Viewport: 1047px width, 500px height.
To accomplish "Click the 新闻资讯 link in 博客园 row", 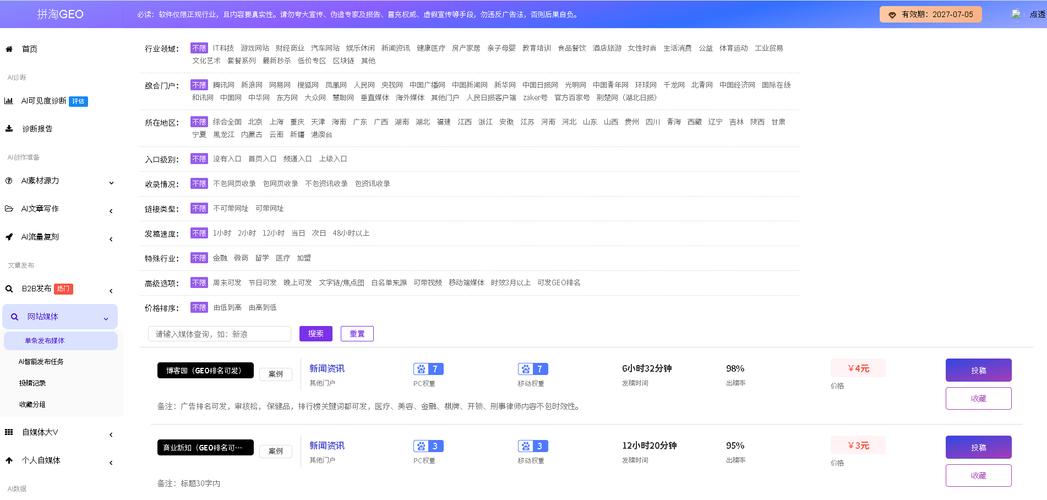I will pos(327,368).
